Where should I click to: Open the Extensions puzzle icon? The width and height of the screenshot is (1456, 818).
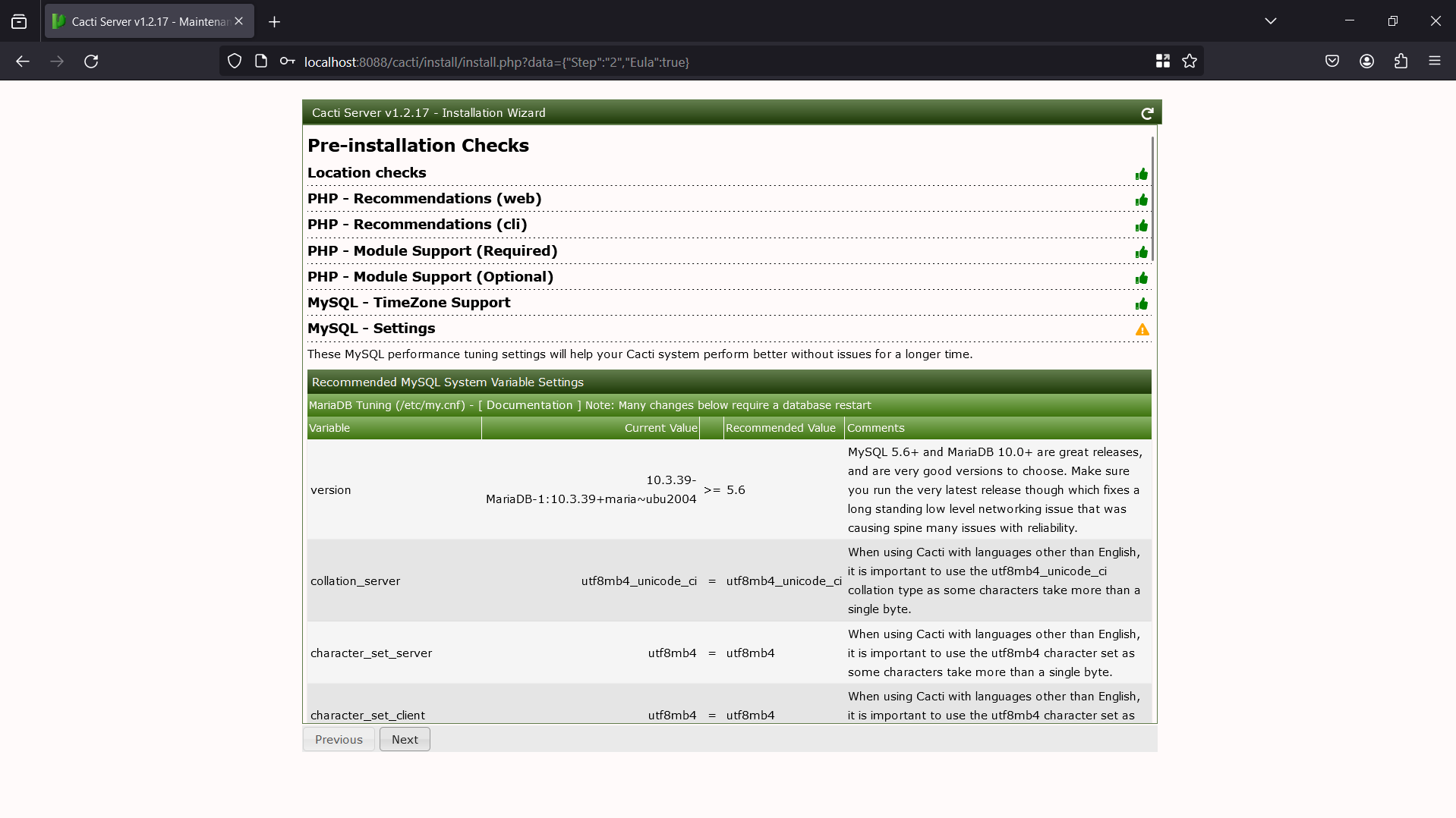[1401, 61]
